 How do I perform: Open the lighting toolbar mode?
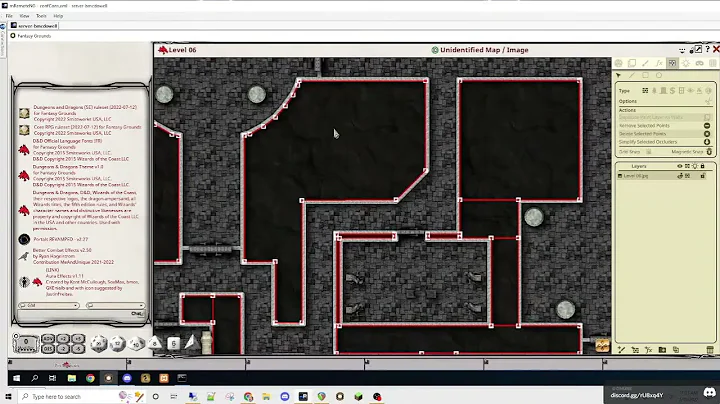pos(686,63)
